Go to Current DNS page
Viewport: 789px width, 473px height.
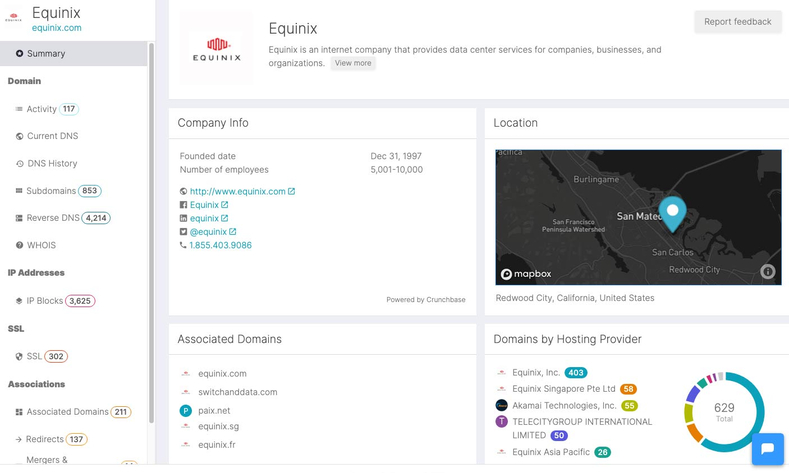tap(52, 136)
